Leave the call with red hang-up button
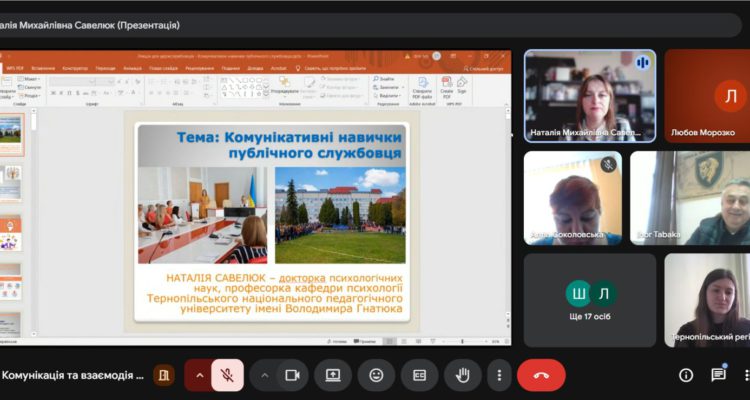750x400 pixels. (541, 375)
